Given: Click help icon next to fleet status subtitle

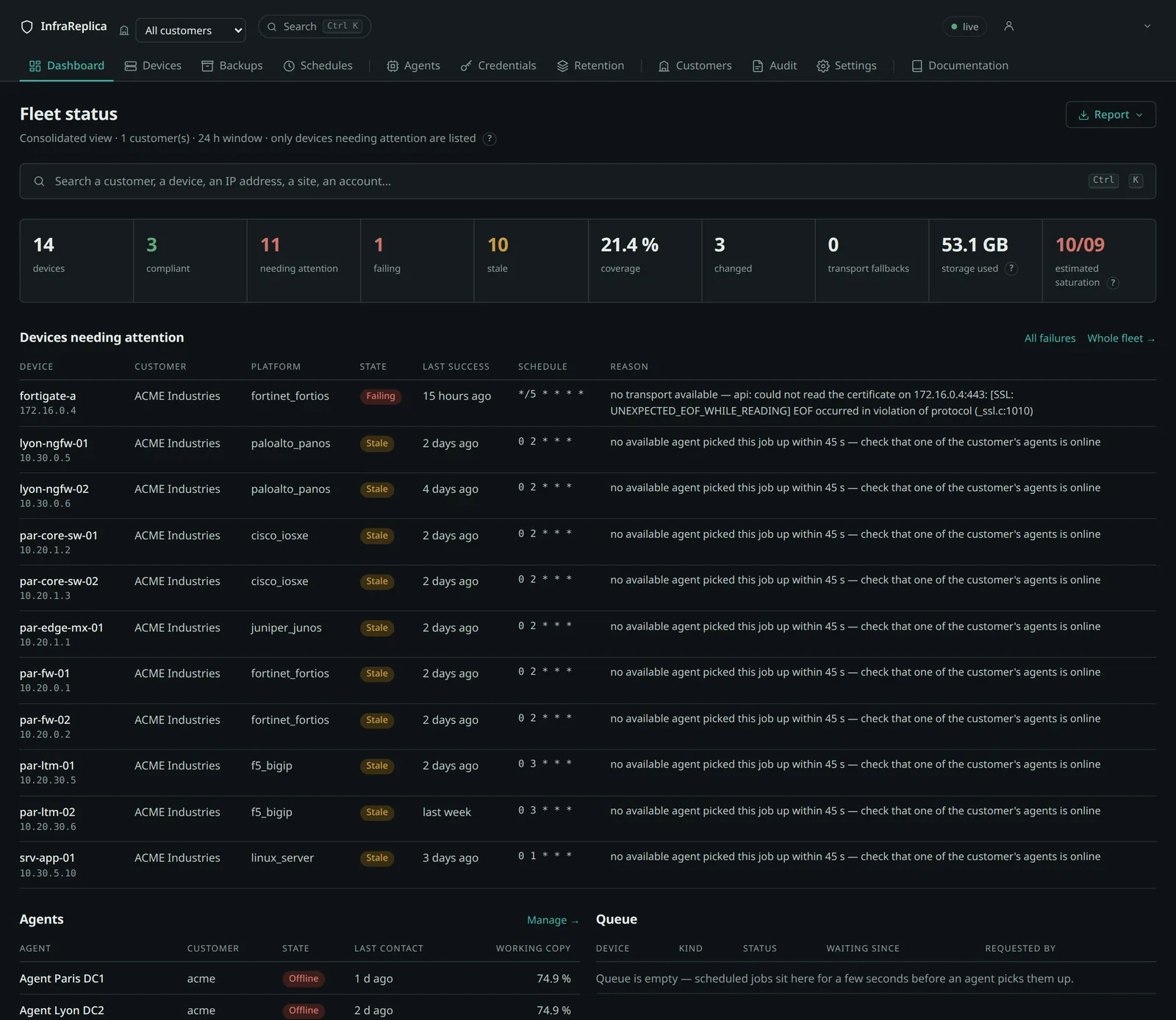Looking at the screenshot, I should pyautogui.click(x=490, y=139).
